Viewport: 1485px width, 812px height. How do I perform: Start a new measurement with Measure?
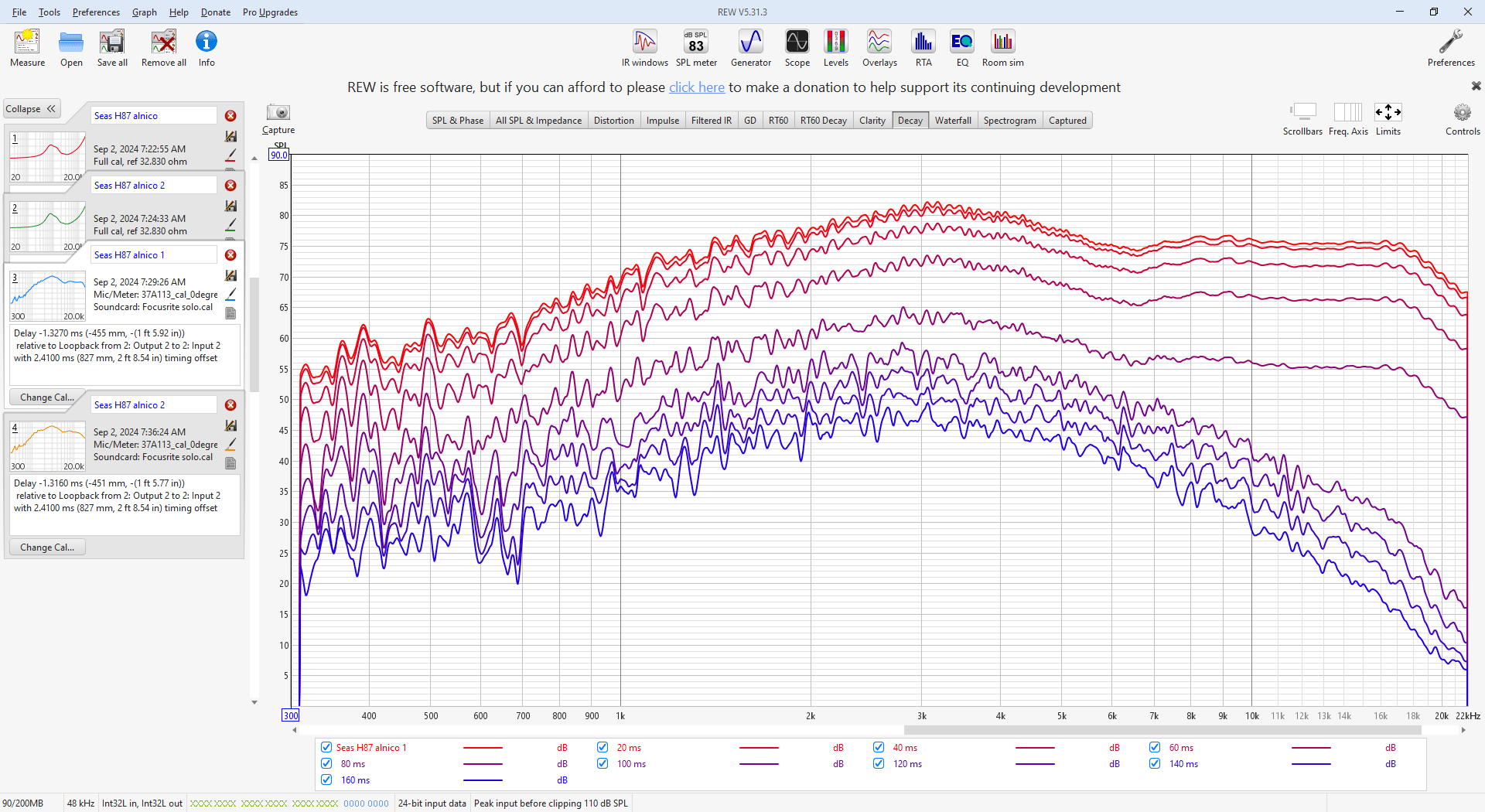[27, 48]
